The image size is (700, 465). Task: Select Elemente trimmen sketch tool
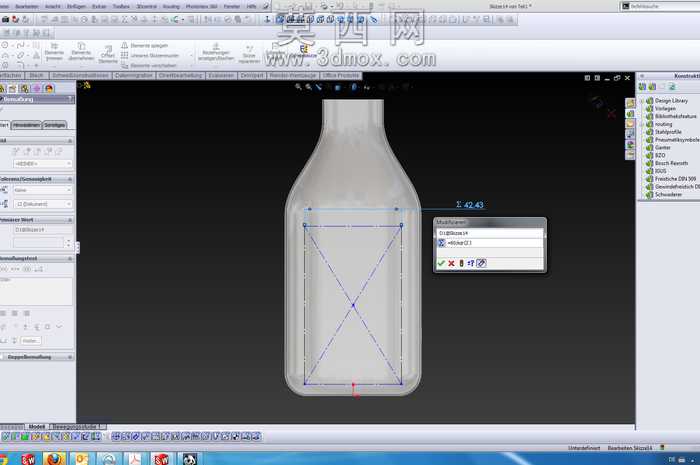(54, 51)
